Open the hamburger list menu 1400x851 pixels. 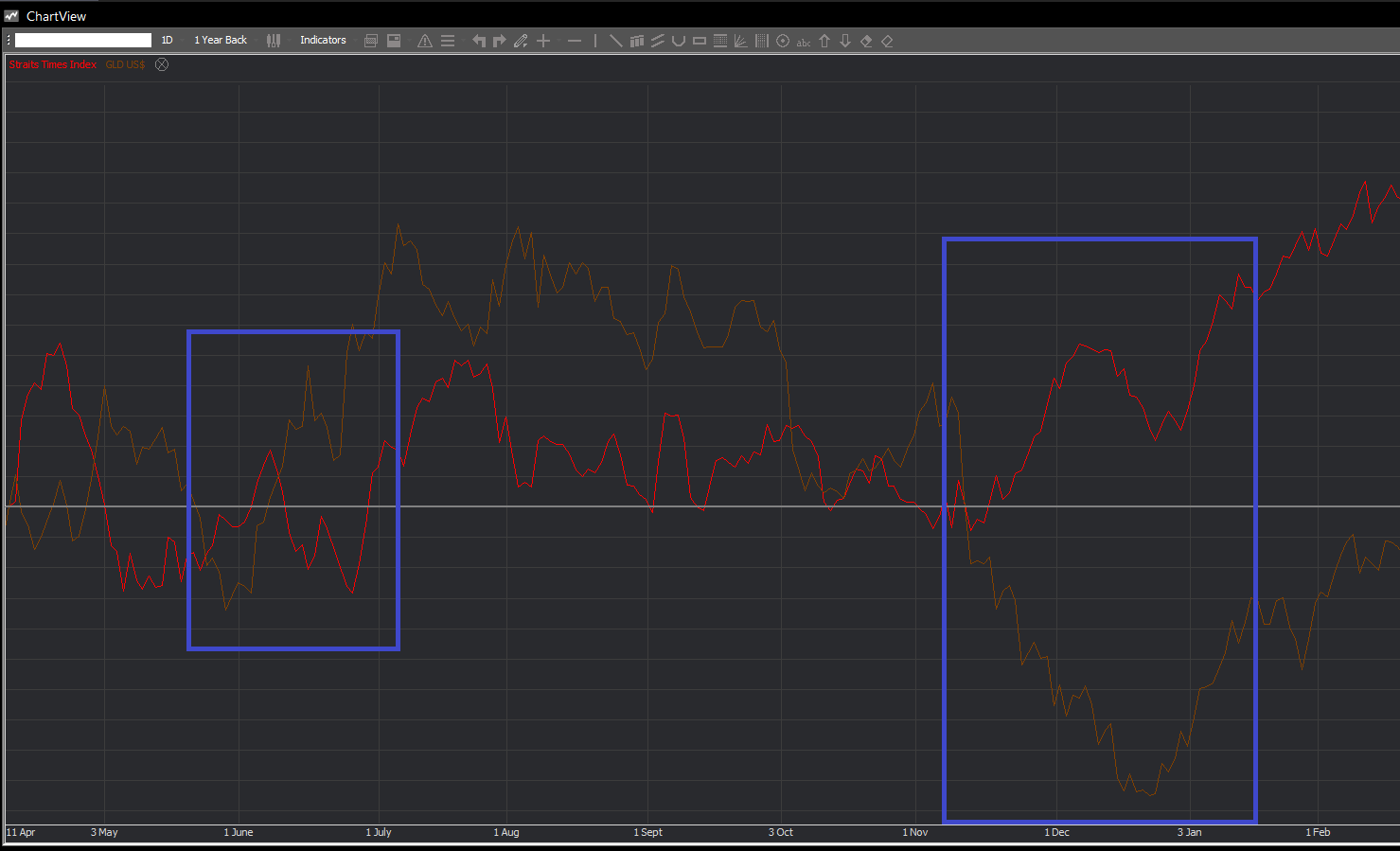[448, 41]
